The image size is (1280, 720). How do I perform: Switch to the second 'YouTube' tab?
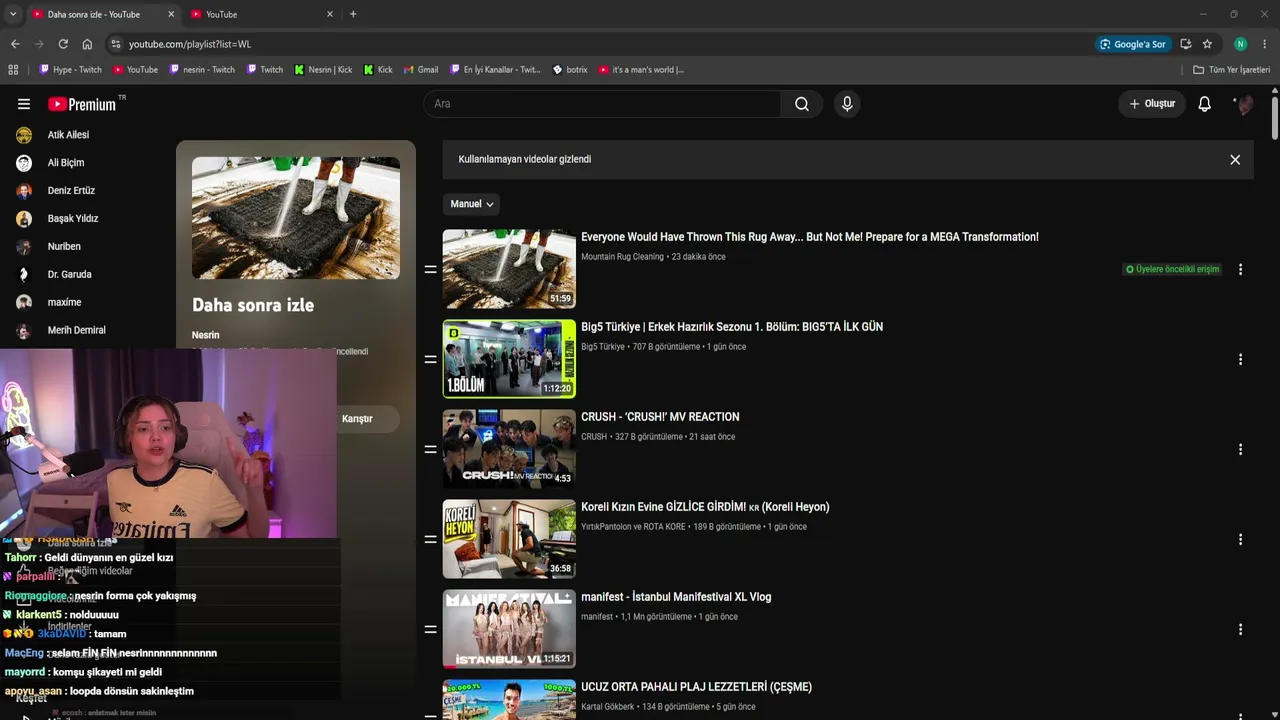pyautogui.click(x=262, y=14)
